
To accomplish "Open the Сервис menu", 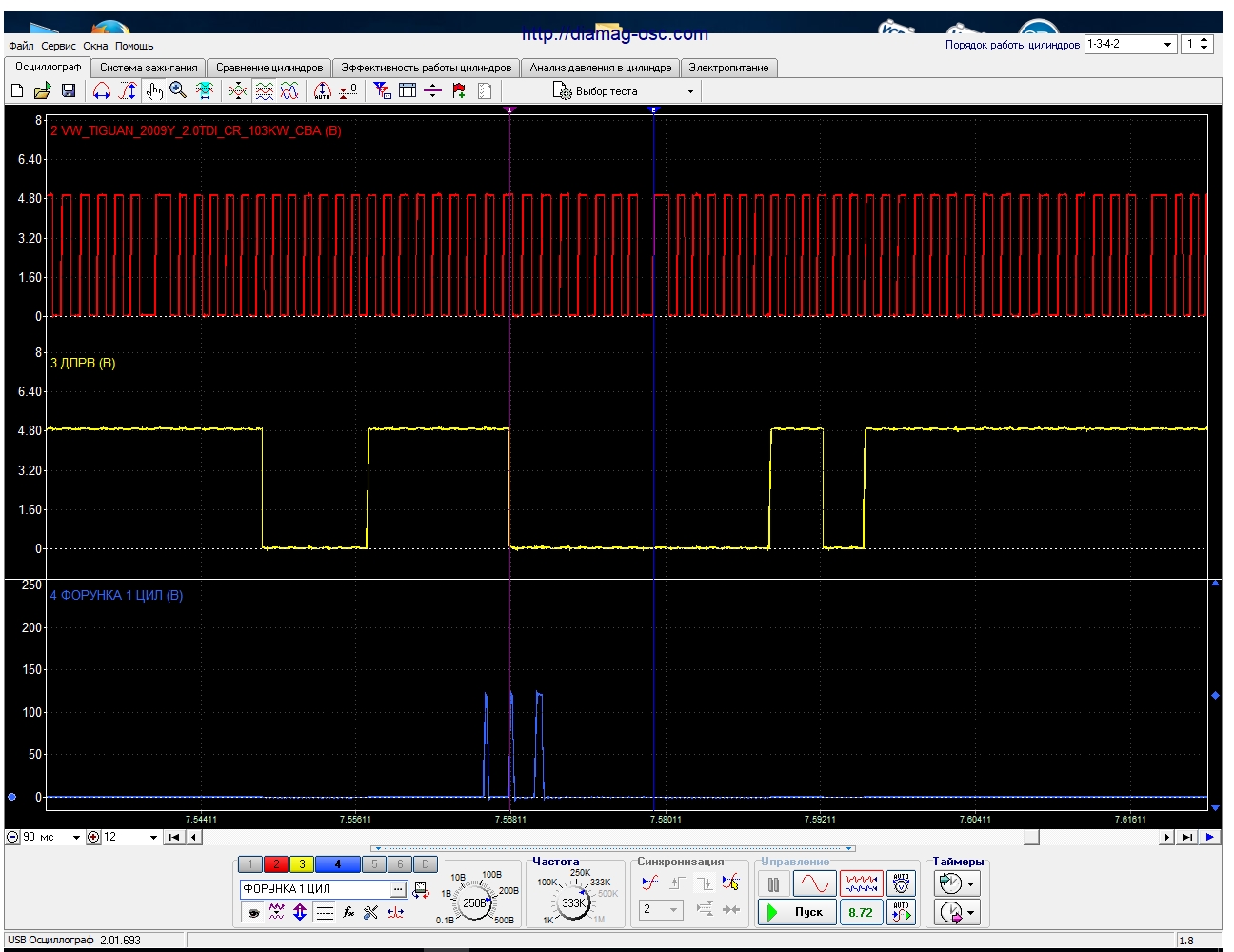I will 58,46.
